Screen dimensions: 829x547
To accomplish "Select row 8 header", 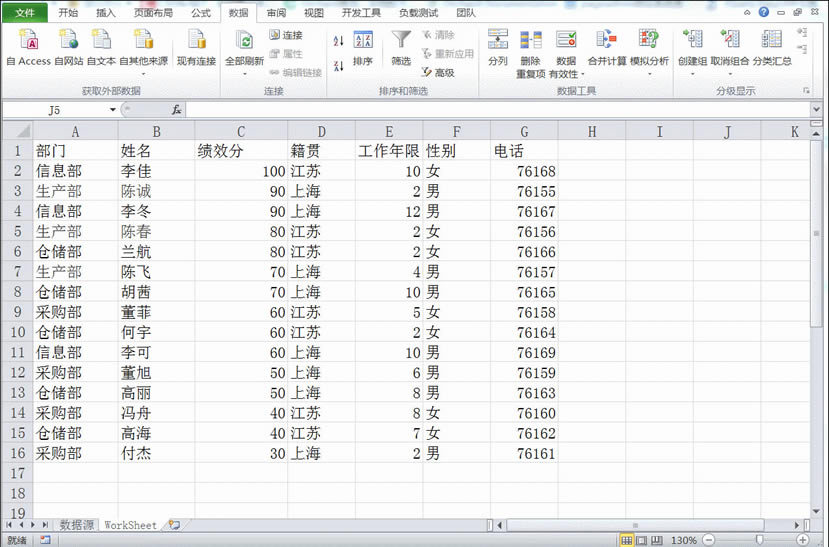I will [17, 292].
